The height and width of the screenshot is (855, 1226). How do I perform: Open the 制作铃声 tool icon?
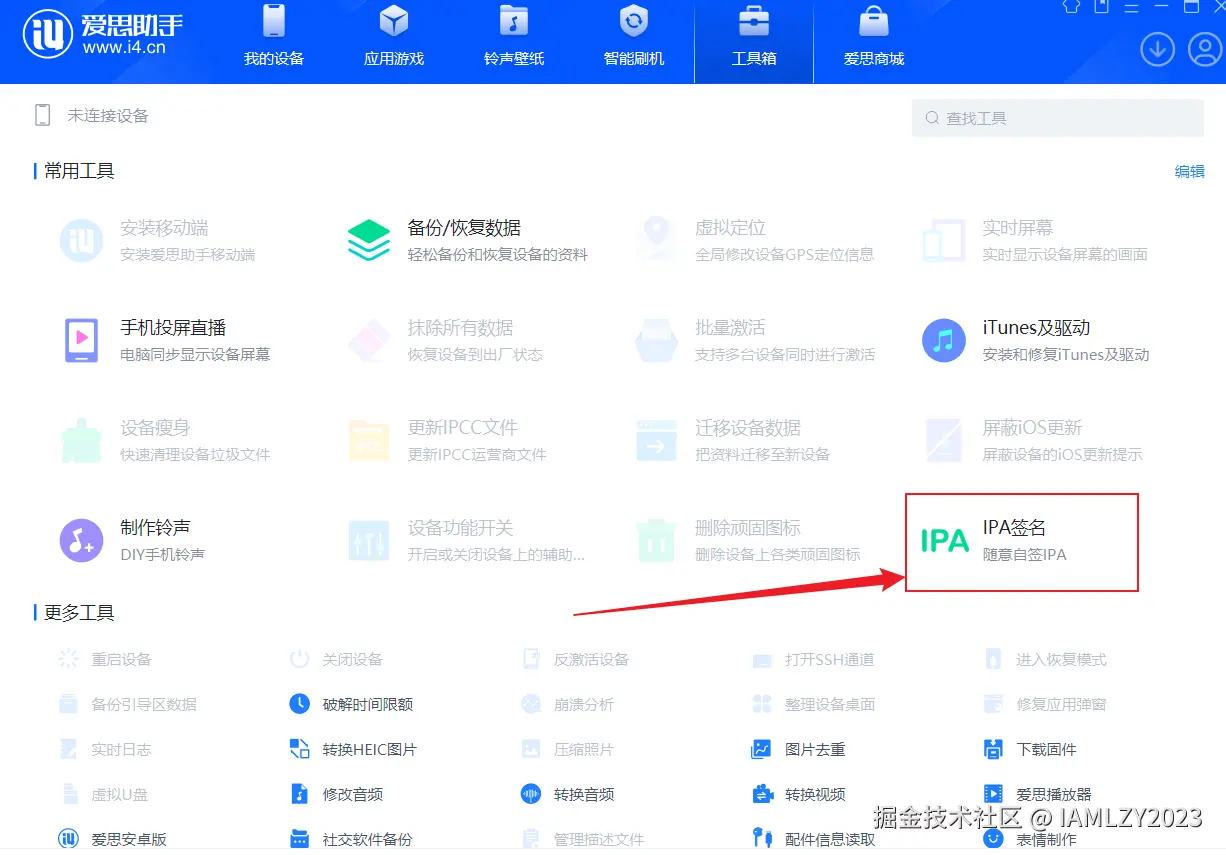coord(81,540)
